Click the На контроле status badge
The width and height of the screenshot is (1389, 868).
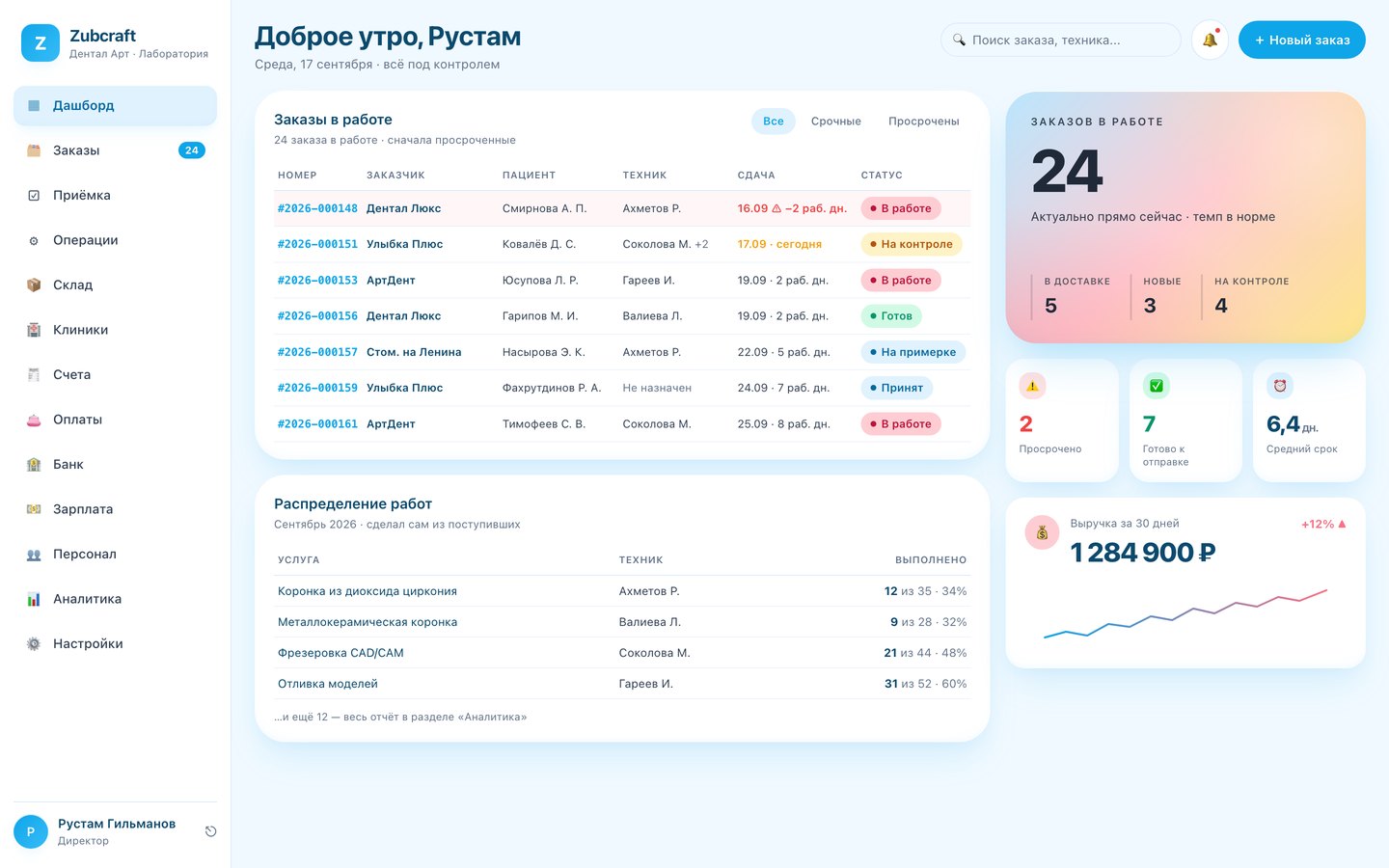click(912, 244)
